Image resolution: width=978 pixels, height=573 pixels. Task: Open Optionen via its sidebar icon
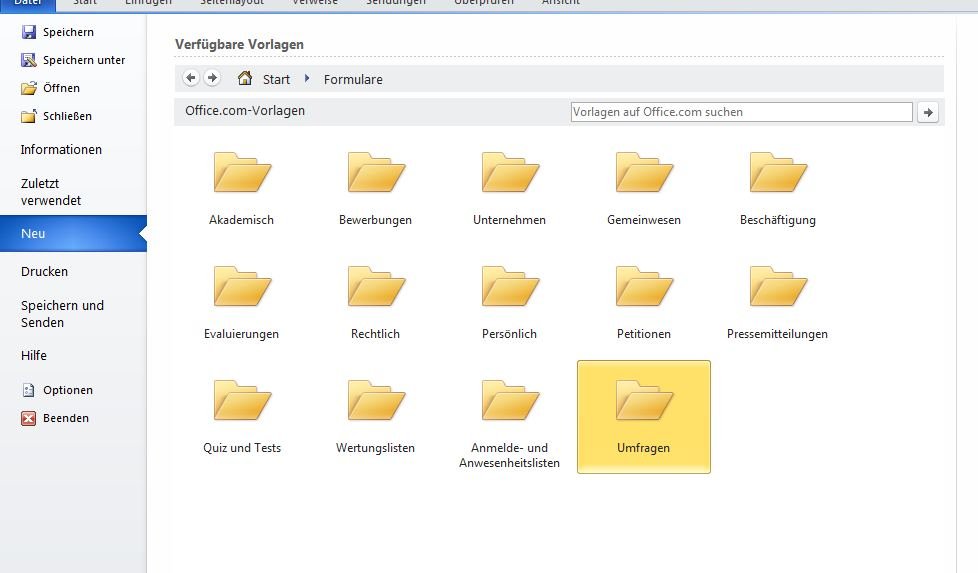coord(29,390)
